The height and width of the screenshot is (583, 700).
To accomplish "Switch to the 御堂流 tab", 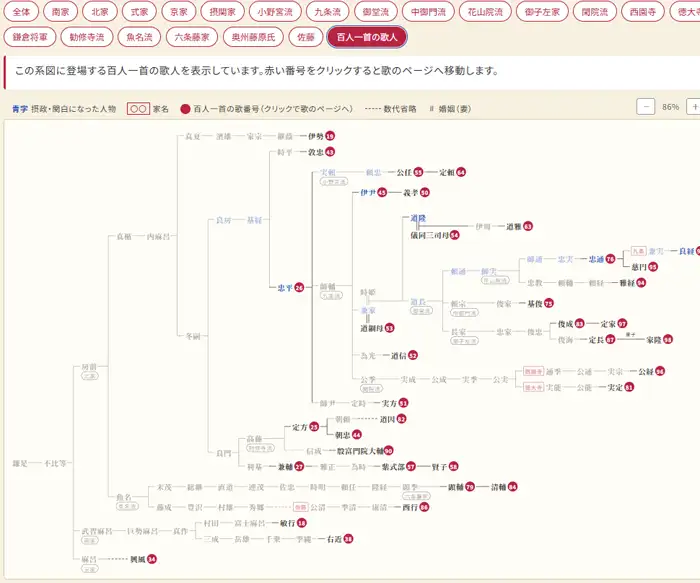I will click(376, 12).
